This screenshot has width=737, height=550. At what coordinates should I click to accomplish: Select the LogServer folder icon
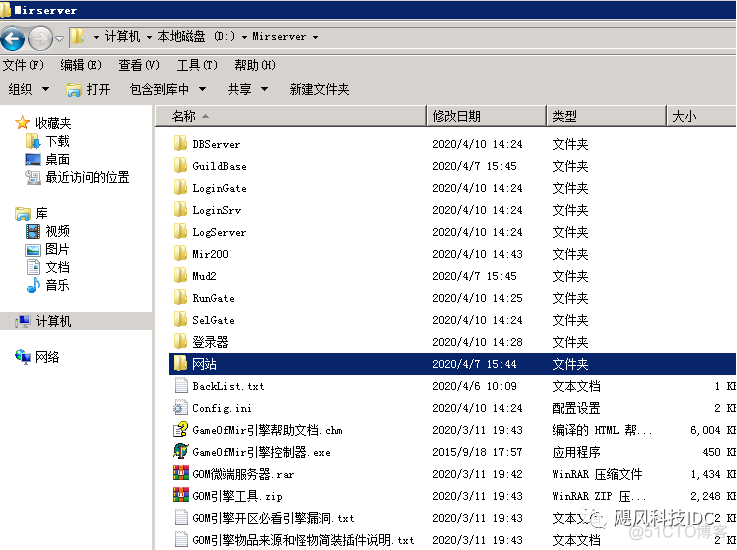pyautogui.click(x=180, y=231)
